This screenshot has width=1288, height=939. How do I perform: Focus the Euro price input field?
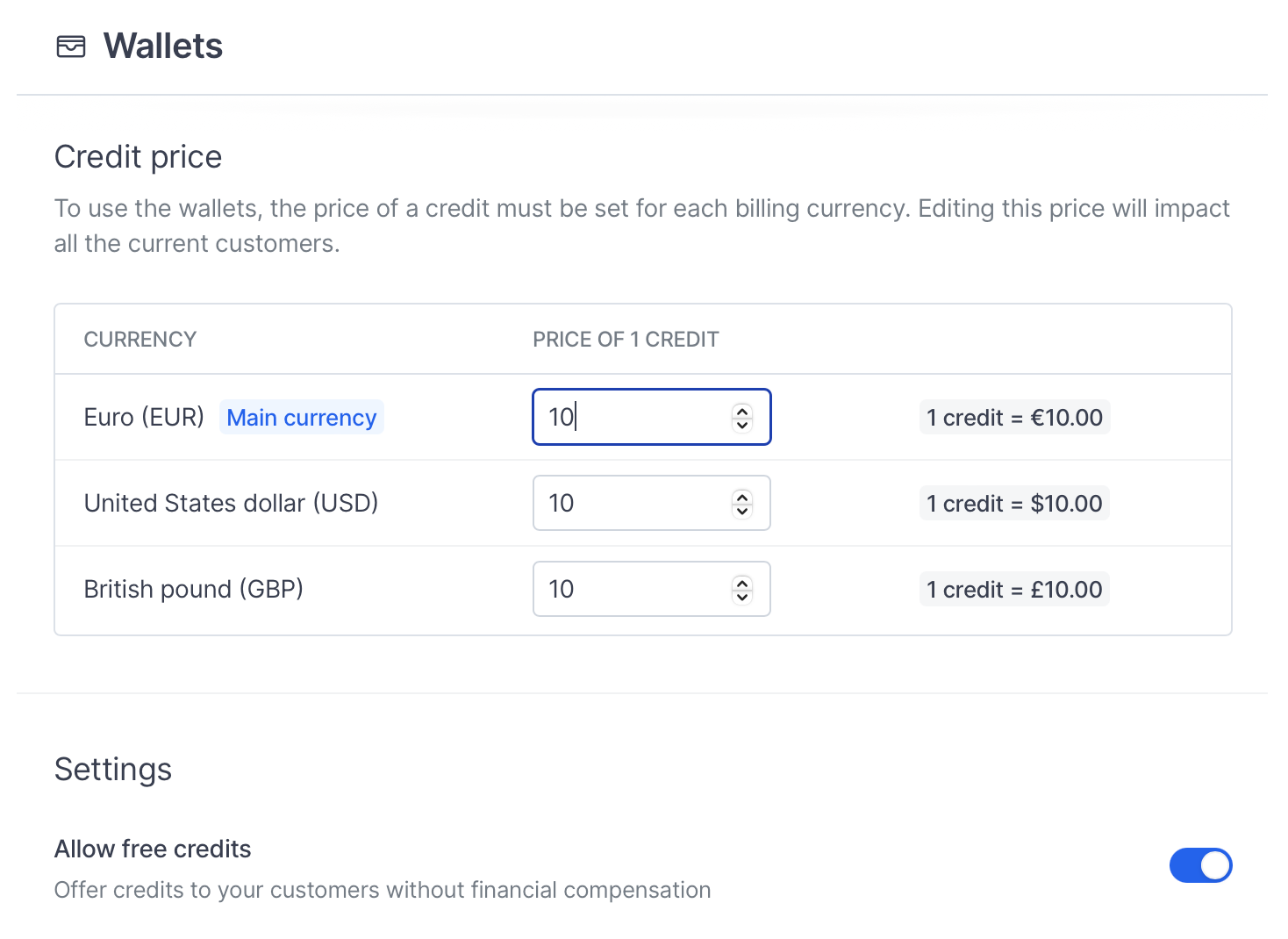pos(651,417)
